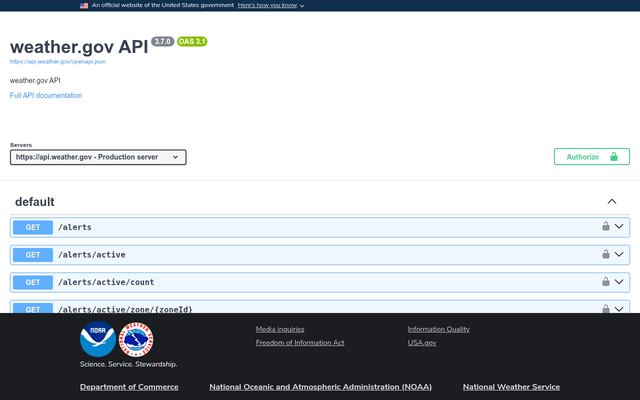Open the openapi.json URL link
The width and height of the screenshot is (640, 400).
tap(58, 62)
